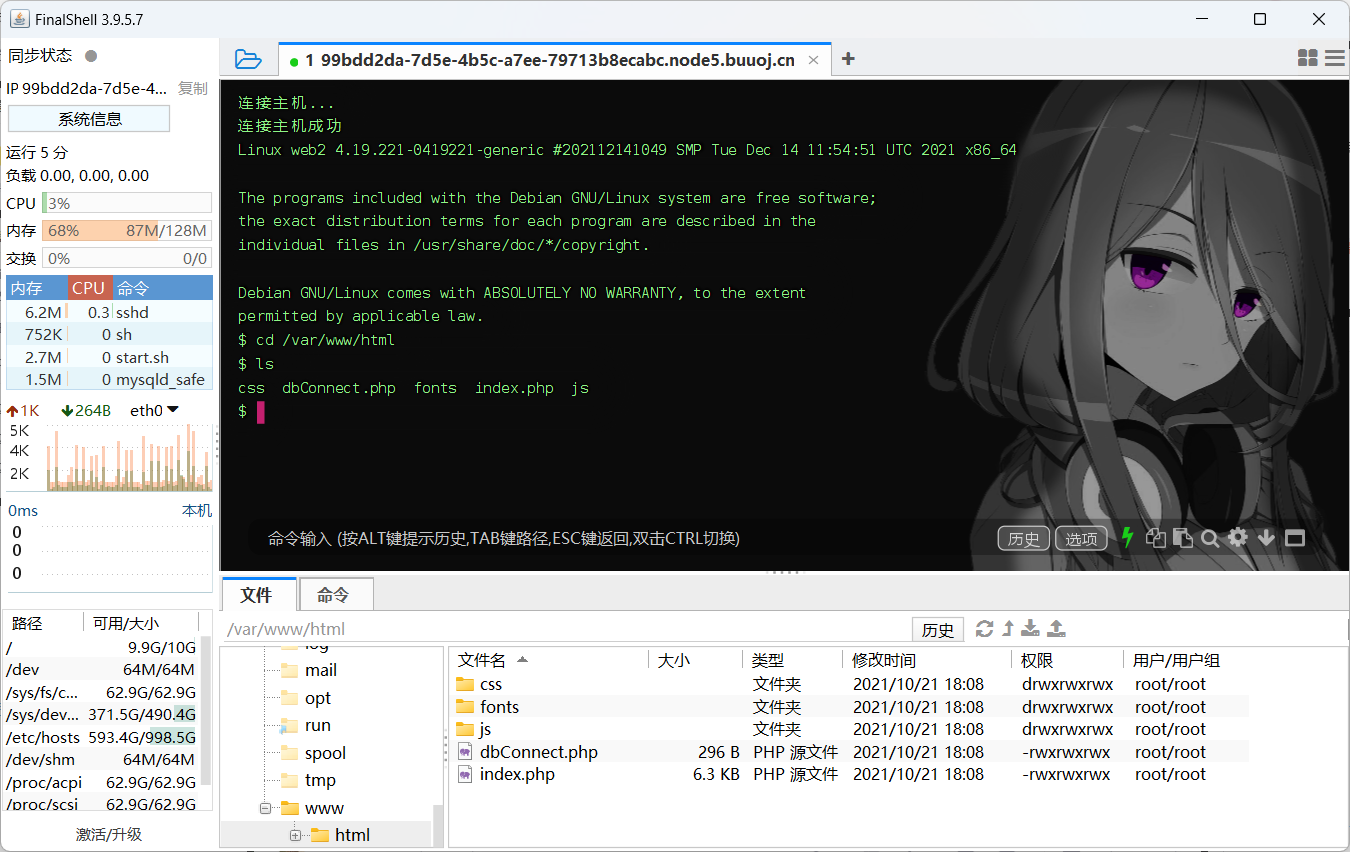Switch to grid layout view icon

(x=1307, y=59)
